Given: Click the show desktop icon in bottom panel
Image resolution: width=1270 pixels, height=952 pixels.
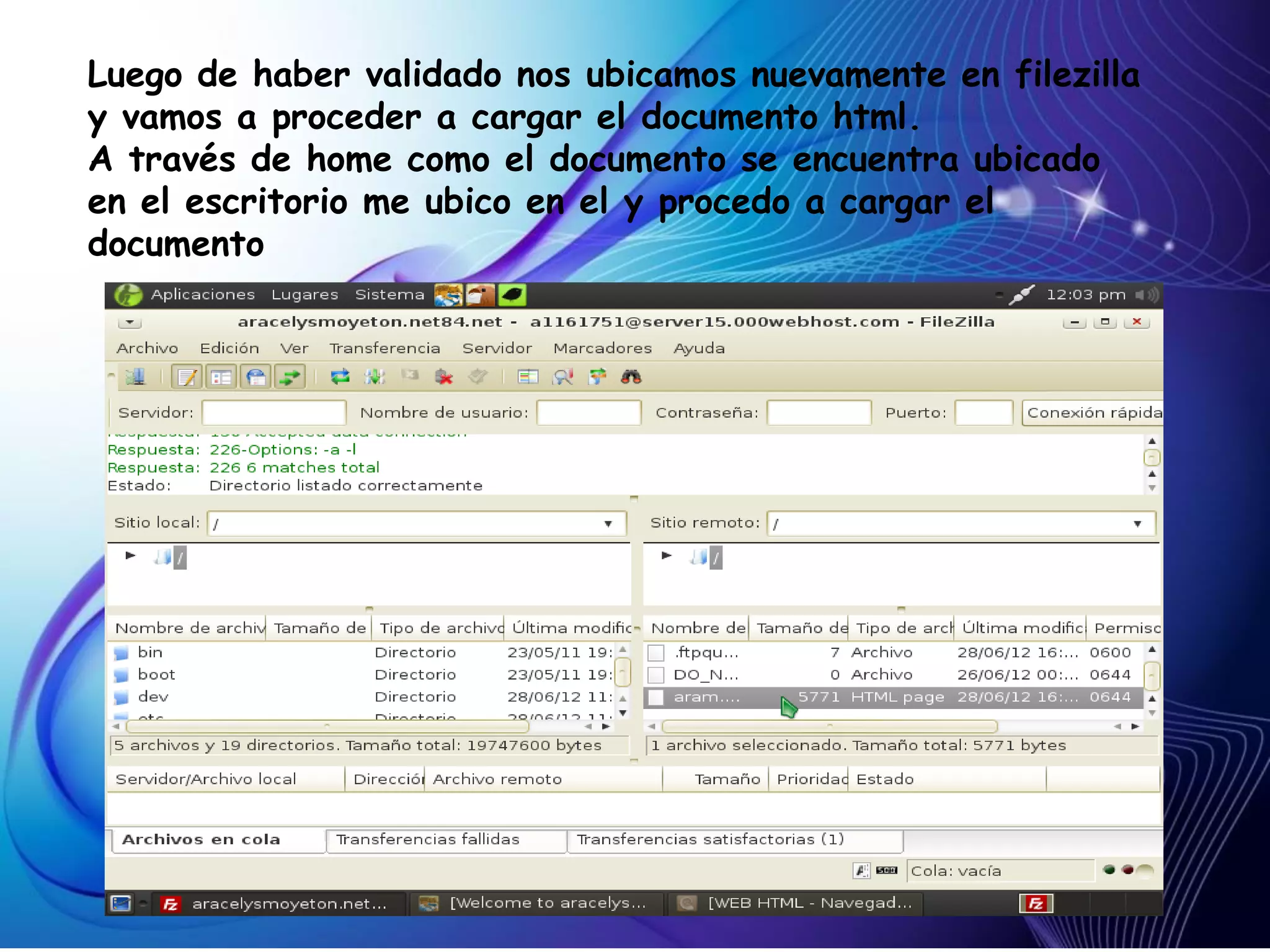Looking at the screenshot, I should (x=121, y=904).
